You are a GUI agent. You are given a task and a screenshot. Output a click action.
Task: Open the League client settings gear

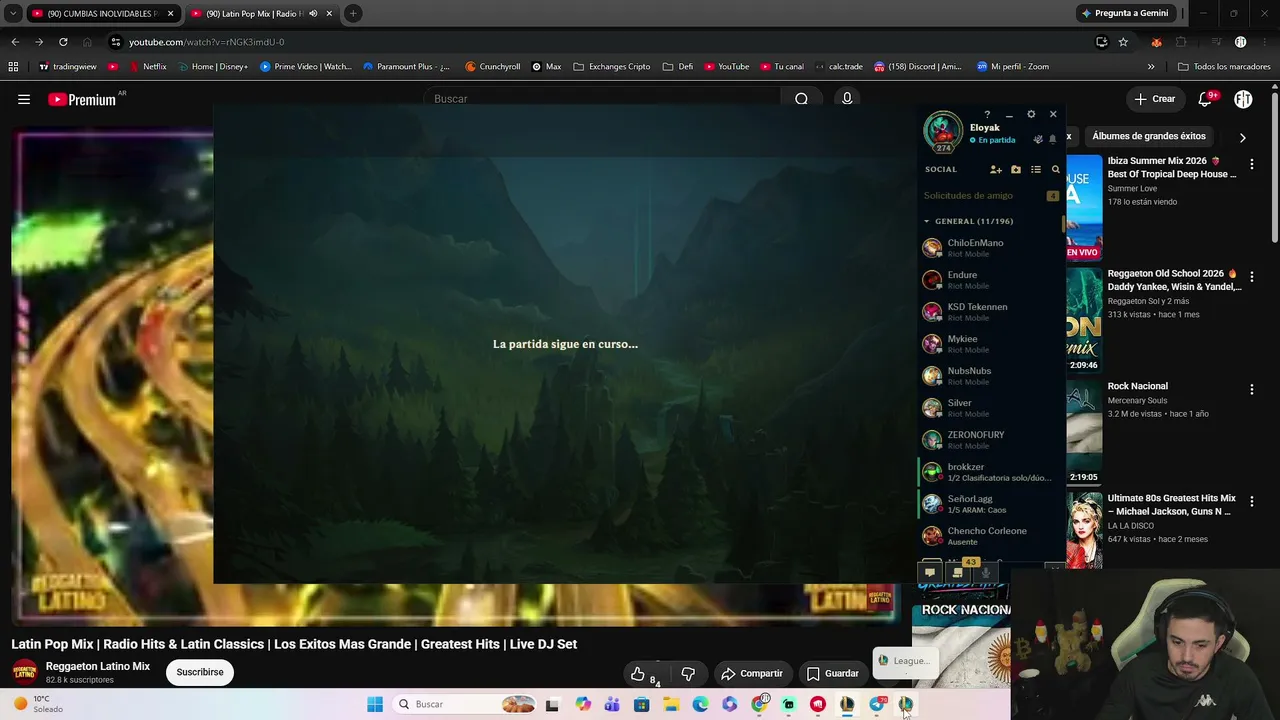[1031, 114]
